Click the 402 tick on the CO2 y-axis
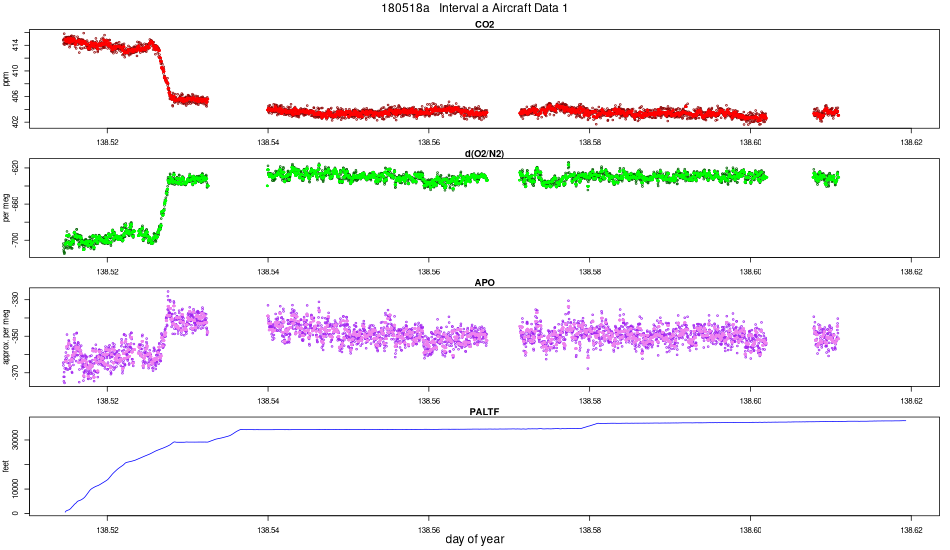The image size is (950, 550). coord(16,121)
